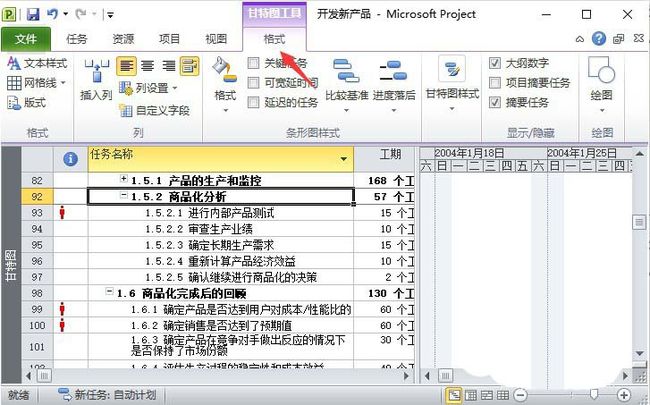Switch to team planner view icon in status bar
This screenshot has height=405, width=650.
pos(487,395)
